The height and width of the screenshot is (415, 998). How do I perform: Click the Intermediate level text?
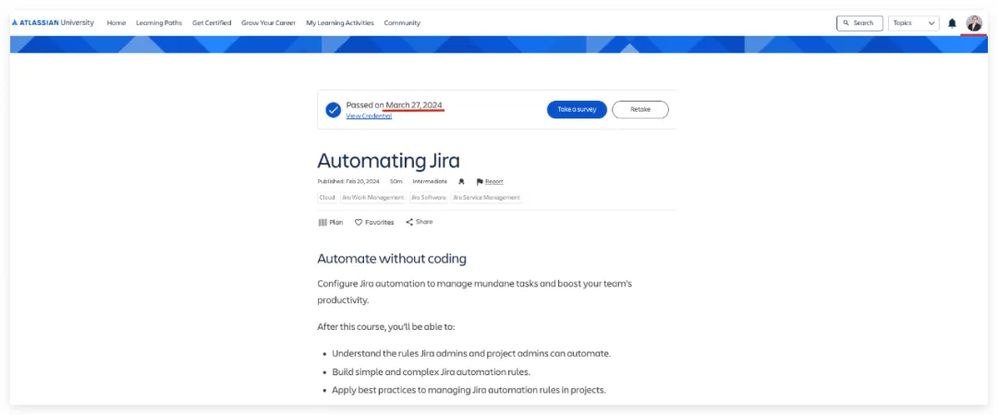point(430,181)
